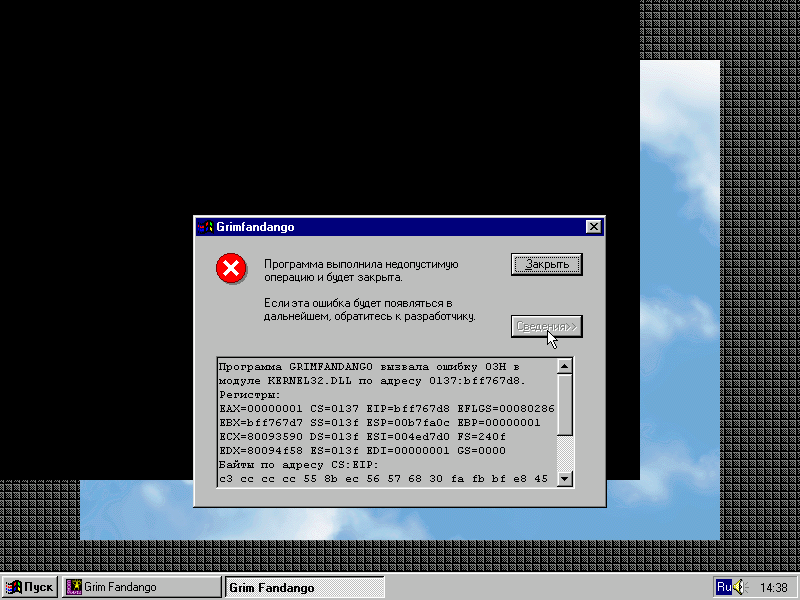Click the Ru keyboard language indicator

click(724, 587)
